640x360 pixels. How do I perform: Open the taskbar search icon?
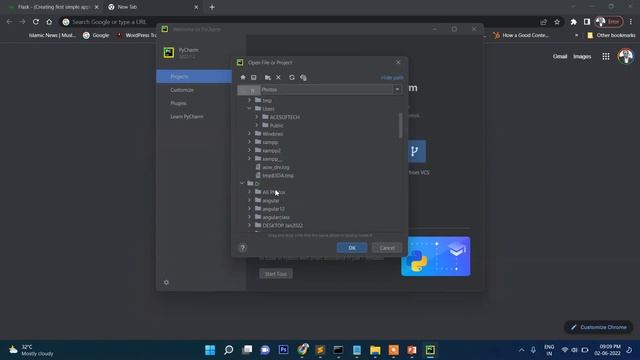tap(229, 350)
